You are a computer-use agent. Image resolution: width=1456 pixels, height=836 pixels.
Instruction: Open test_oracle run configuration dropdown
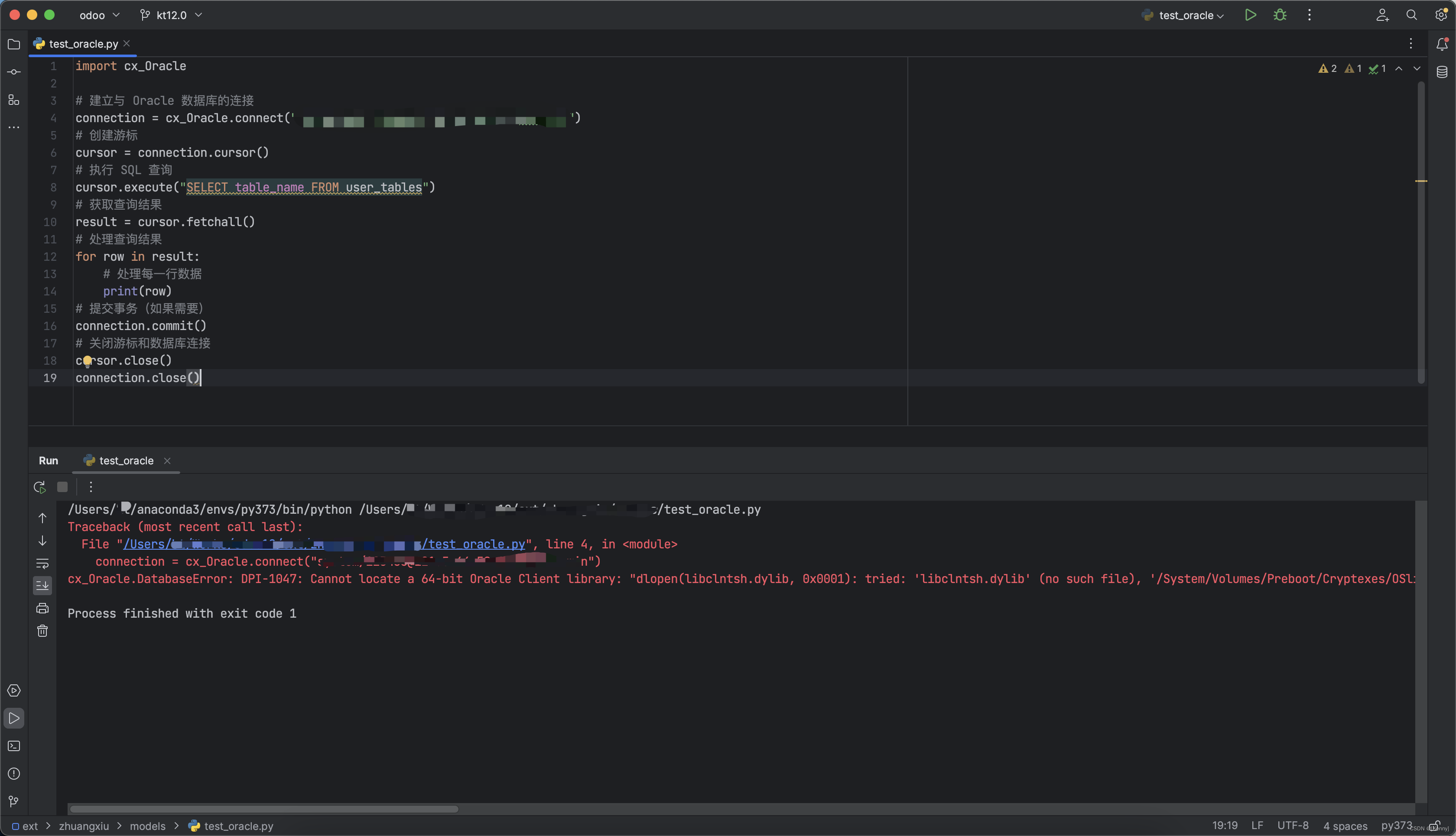pos(1183,16)
